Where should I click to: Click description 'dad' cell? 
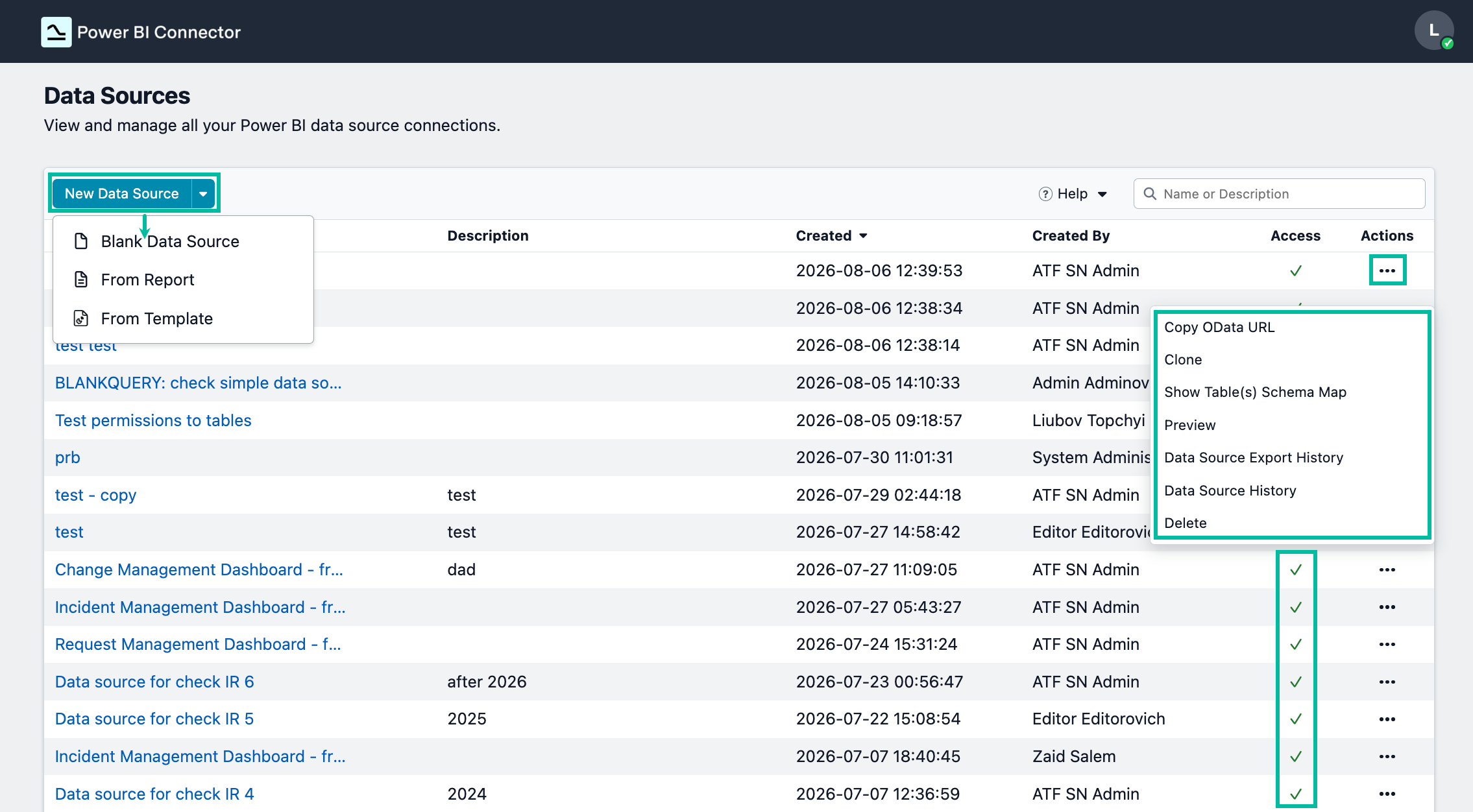(461, 569)
